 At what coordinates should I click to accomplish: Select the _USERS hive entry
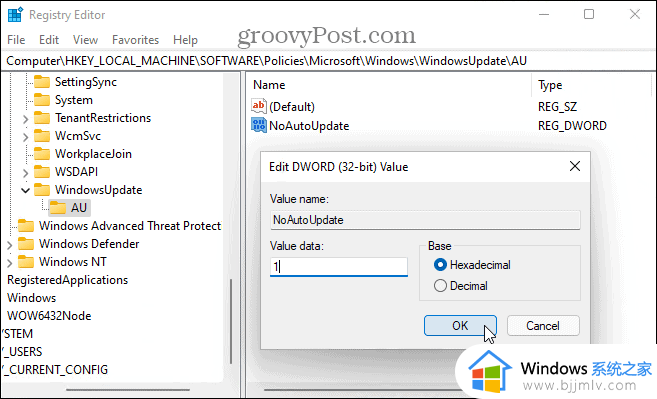[x=23, y=352]
